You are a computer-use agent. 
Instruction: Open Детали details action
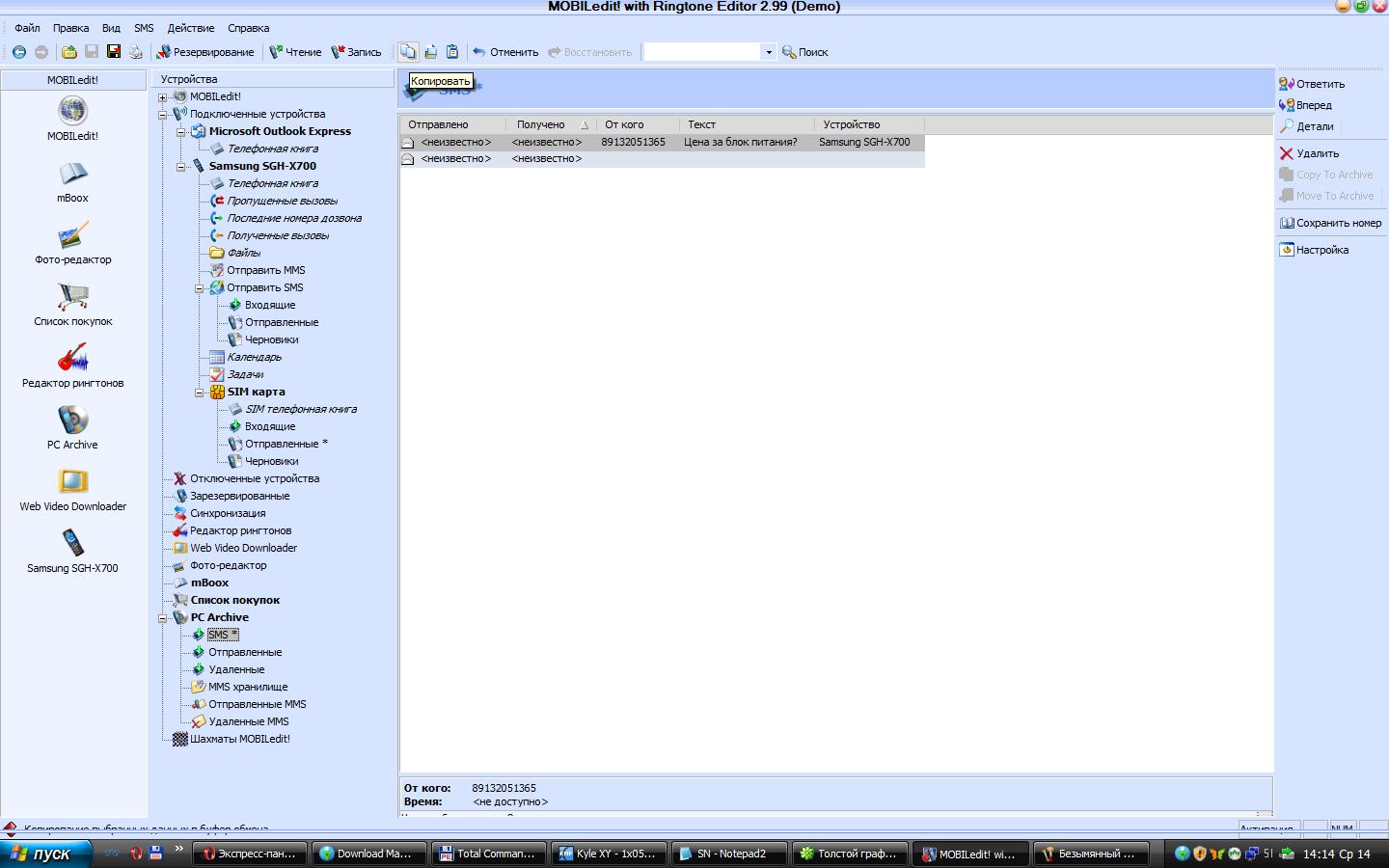1307,126
